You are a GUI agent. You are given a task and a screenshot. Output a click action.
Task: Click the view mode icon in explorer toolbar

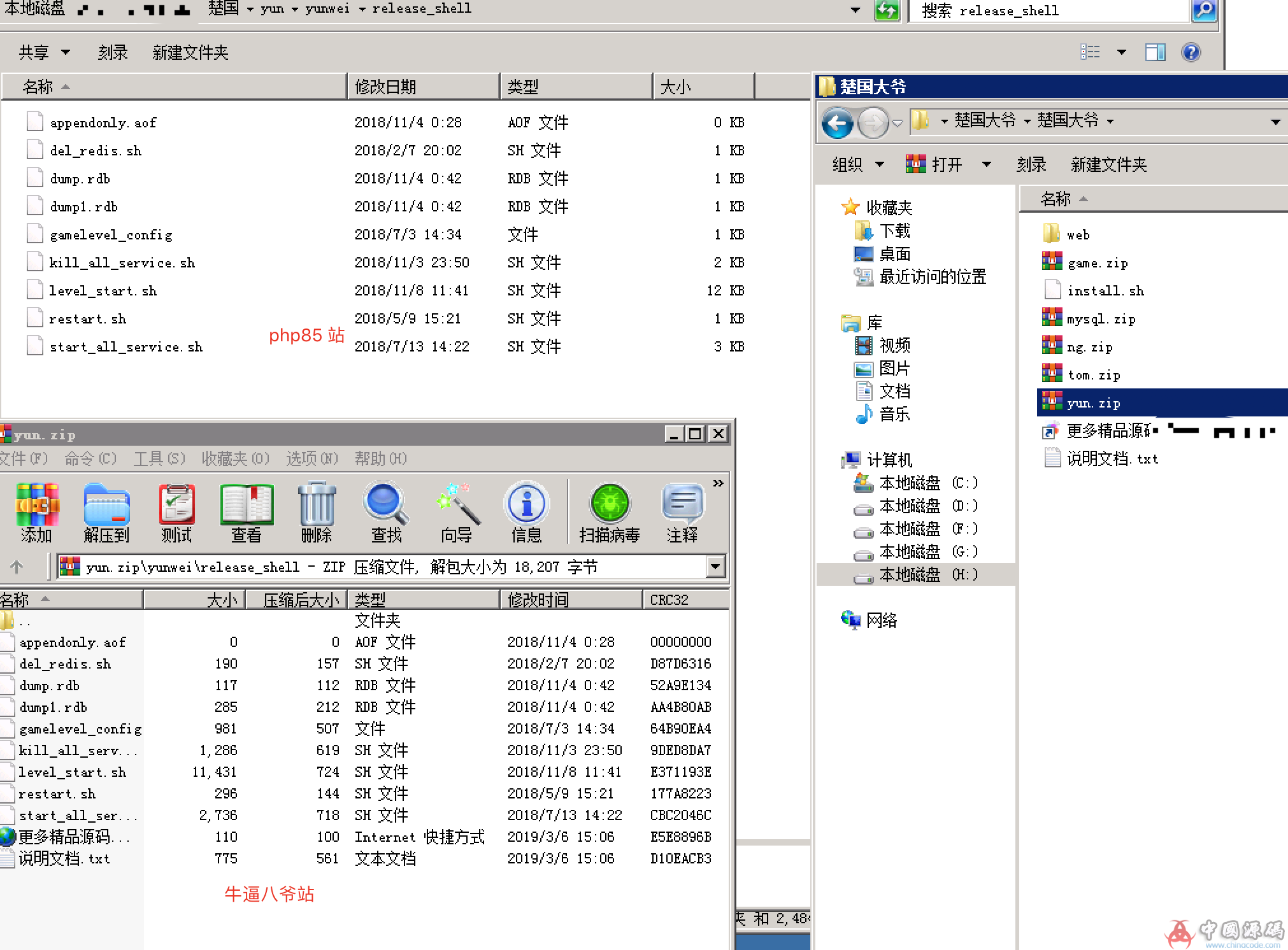(1090, 52)
